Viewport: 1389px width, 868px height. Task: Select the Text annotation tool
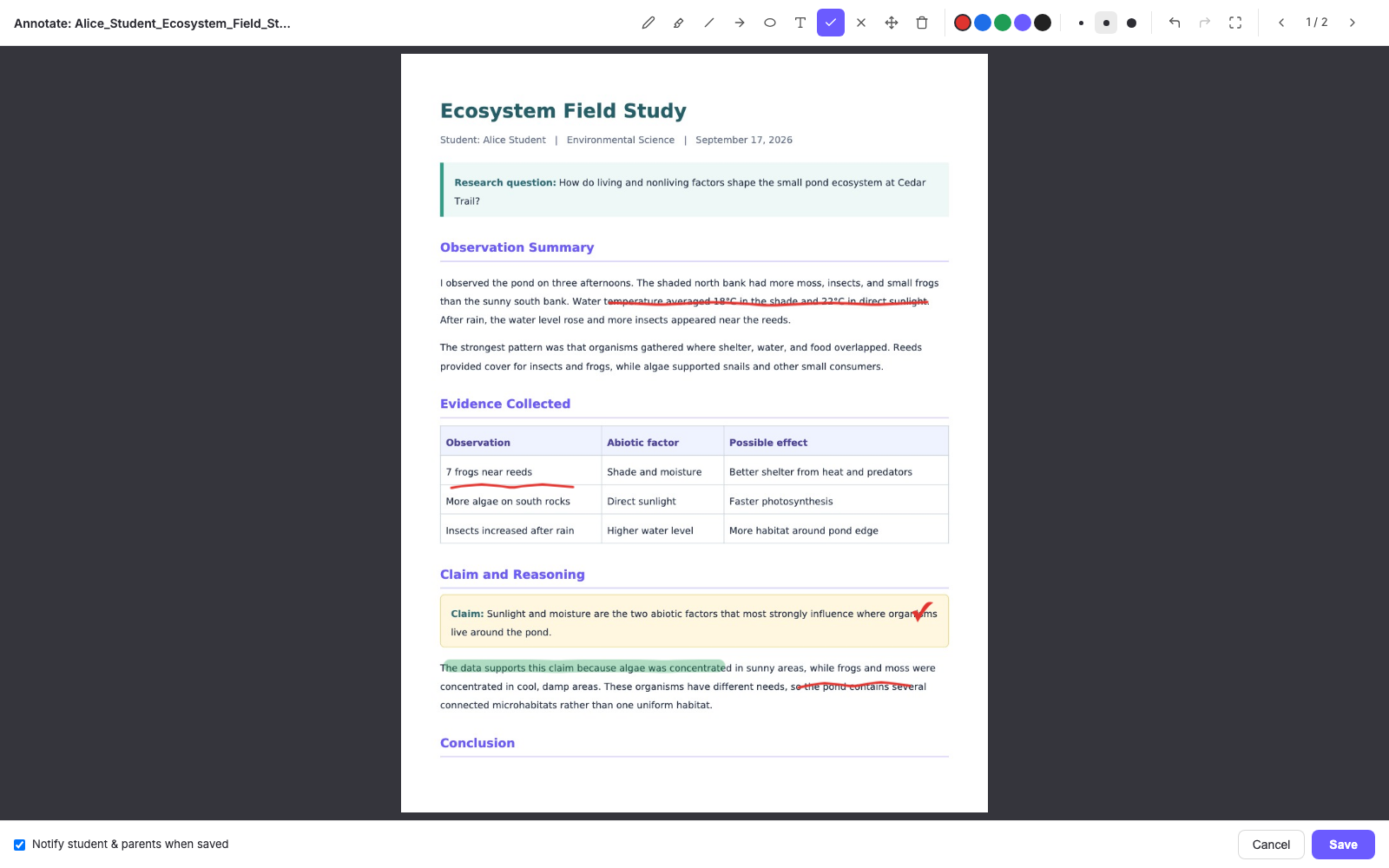[800, 23]
